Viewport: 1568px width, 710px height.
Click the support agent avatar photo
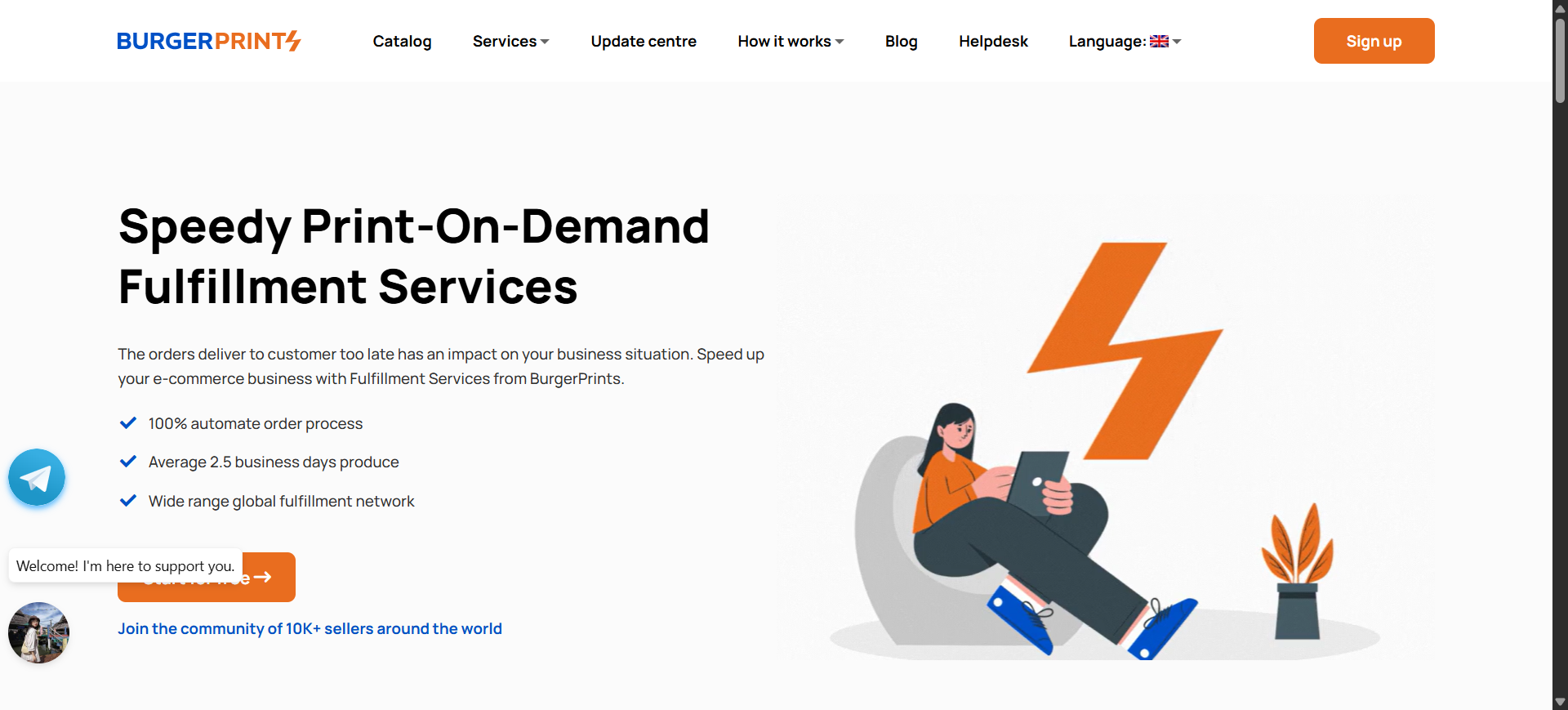(x=38, y=632)
